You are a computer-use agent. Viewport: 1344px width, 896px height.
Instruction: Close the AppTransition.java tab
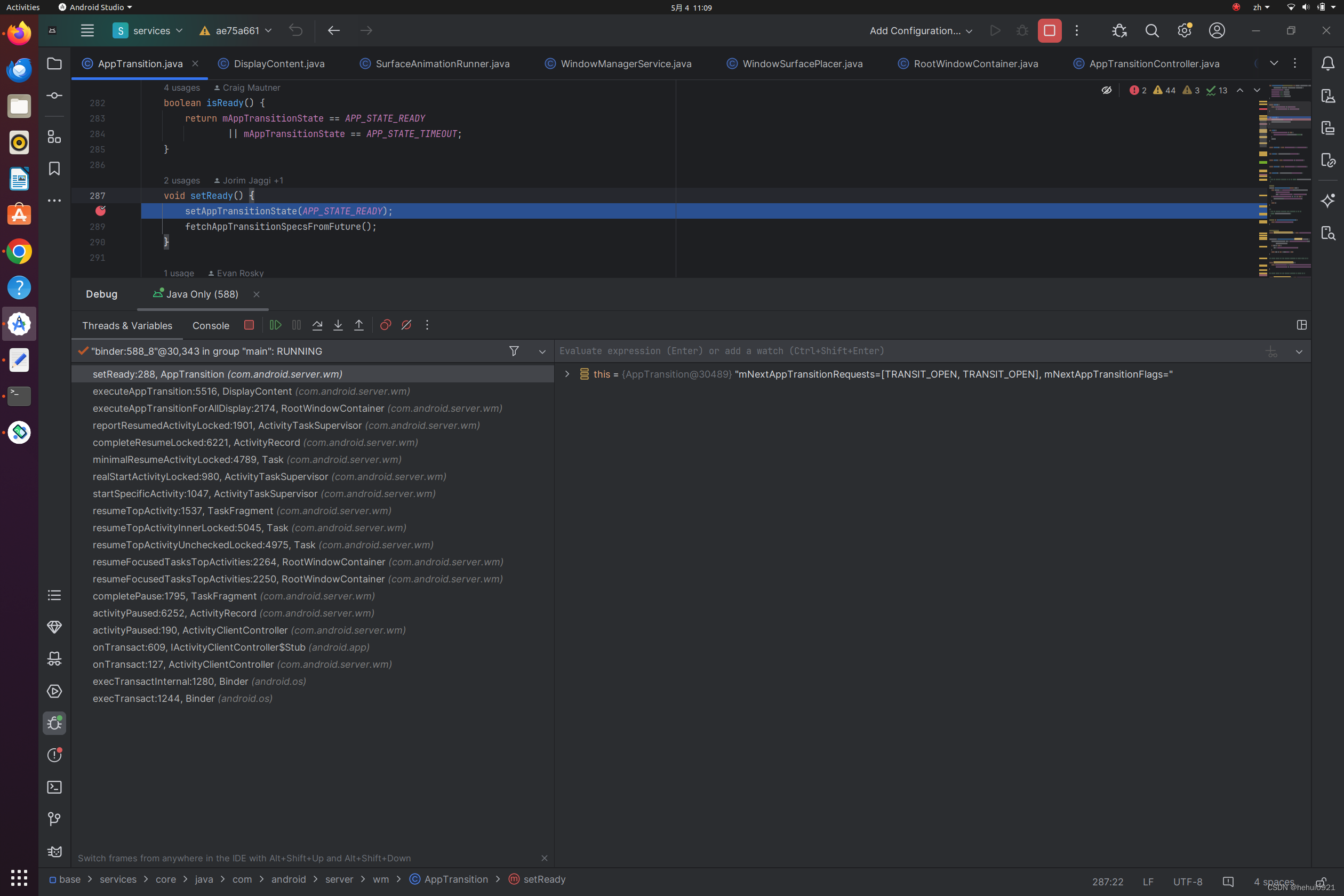(x=195, y=63)
